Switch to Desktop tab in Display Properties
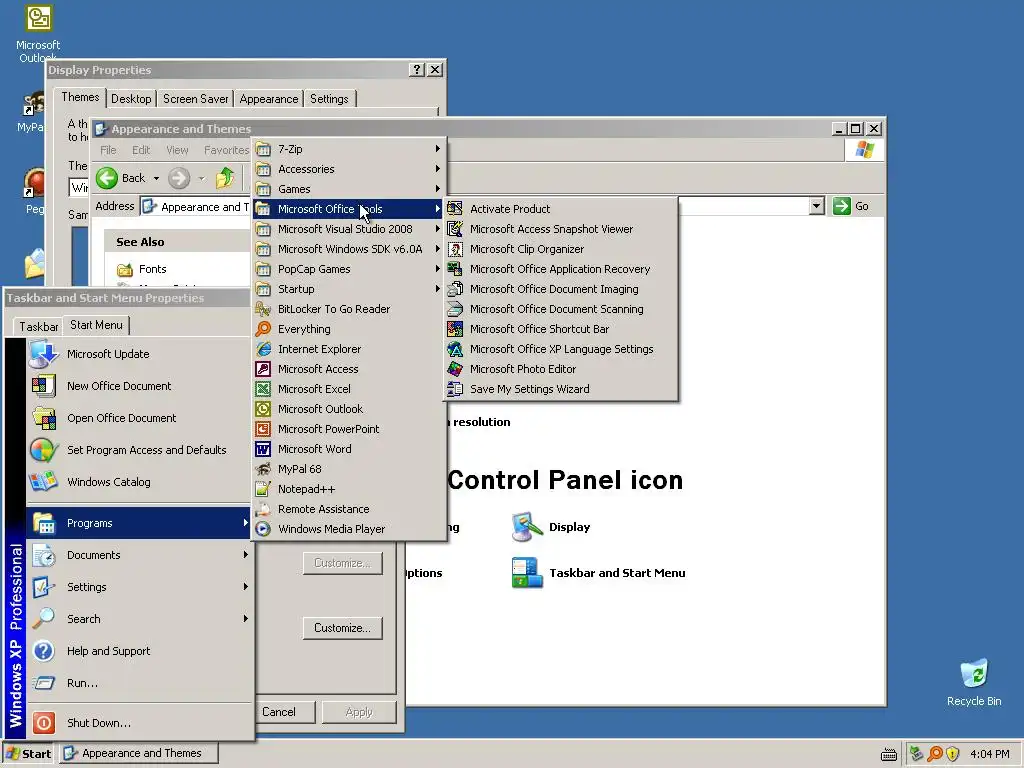1024x768 pixels. [131, 99]
